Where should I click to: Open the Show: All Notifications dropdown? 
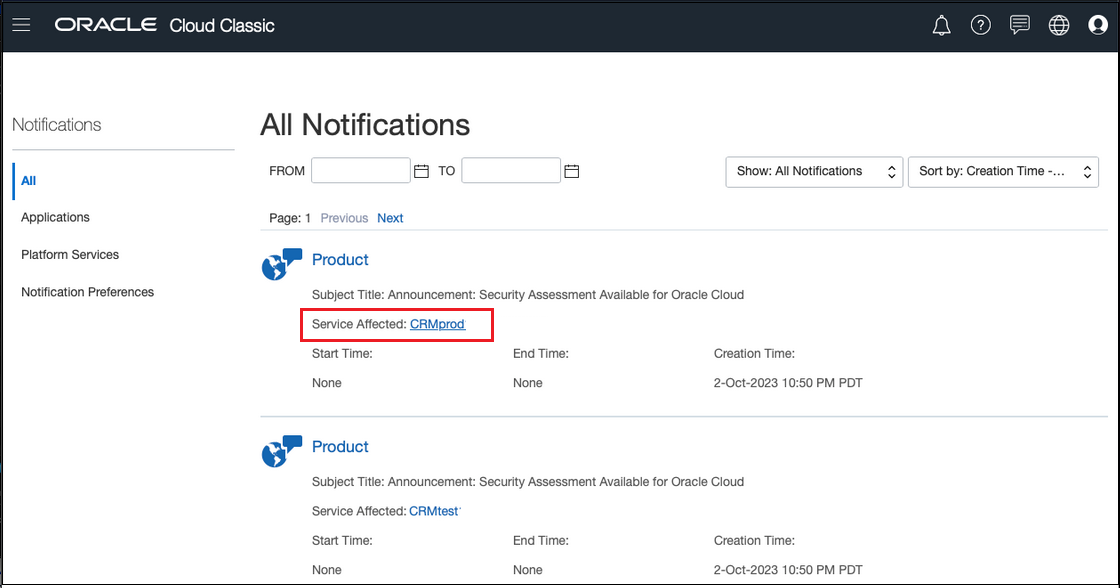813,171
